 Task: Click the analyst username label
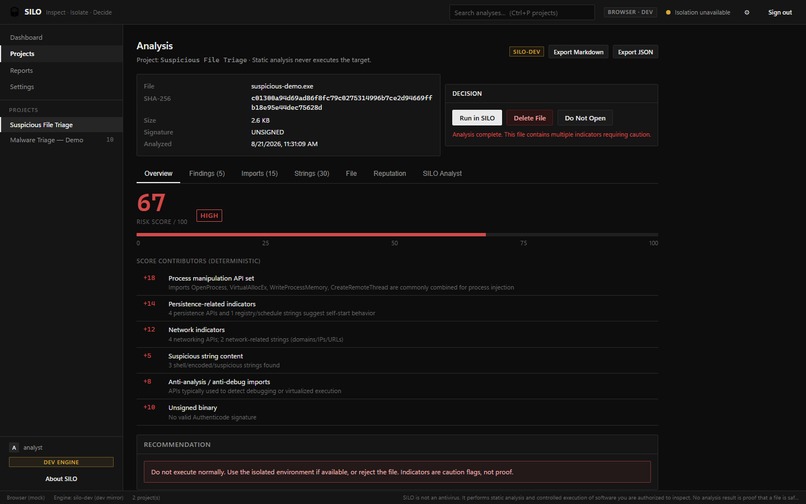33,448
